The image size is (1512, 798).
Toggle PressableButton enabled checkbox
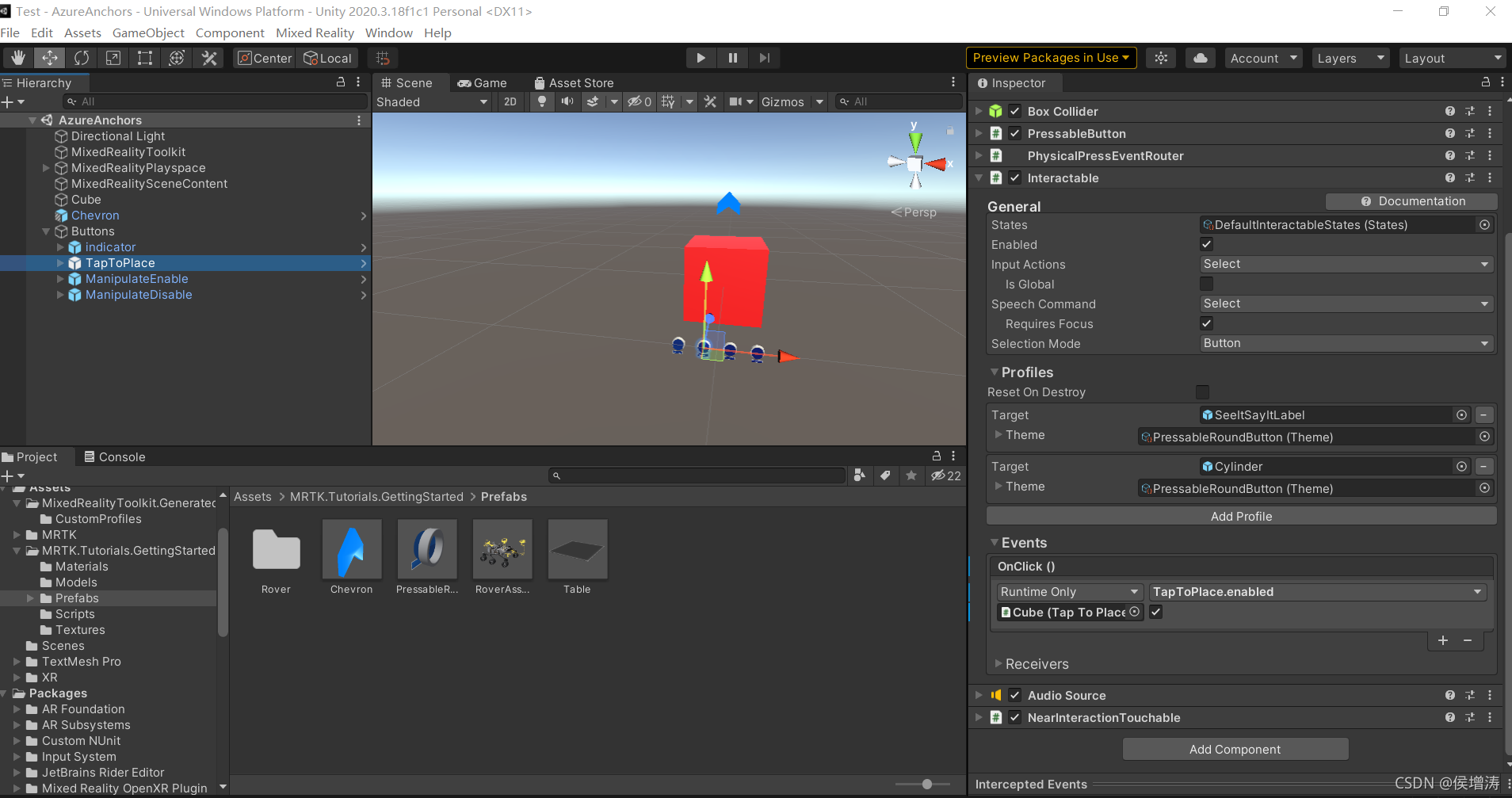(x=1015, y=133)
